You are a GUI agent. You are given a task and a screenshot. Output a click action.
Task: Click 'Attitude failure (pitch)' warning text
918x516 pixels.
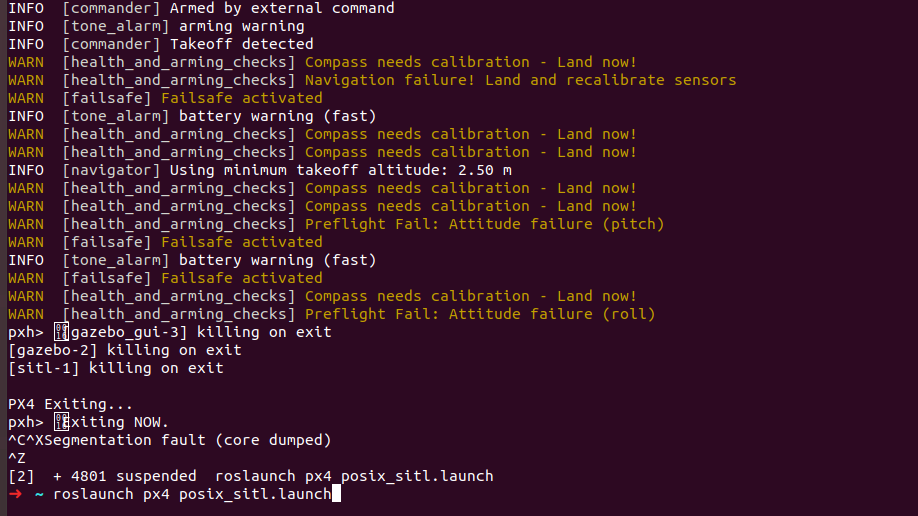[x=557, y=224]
